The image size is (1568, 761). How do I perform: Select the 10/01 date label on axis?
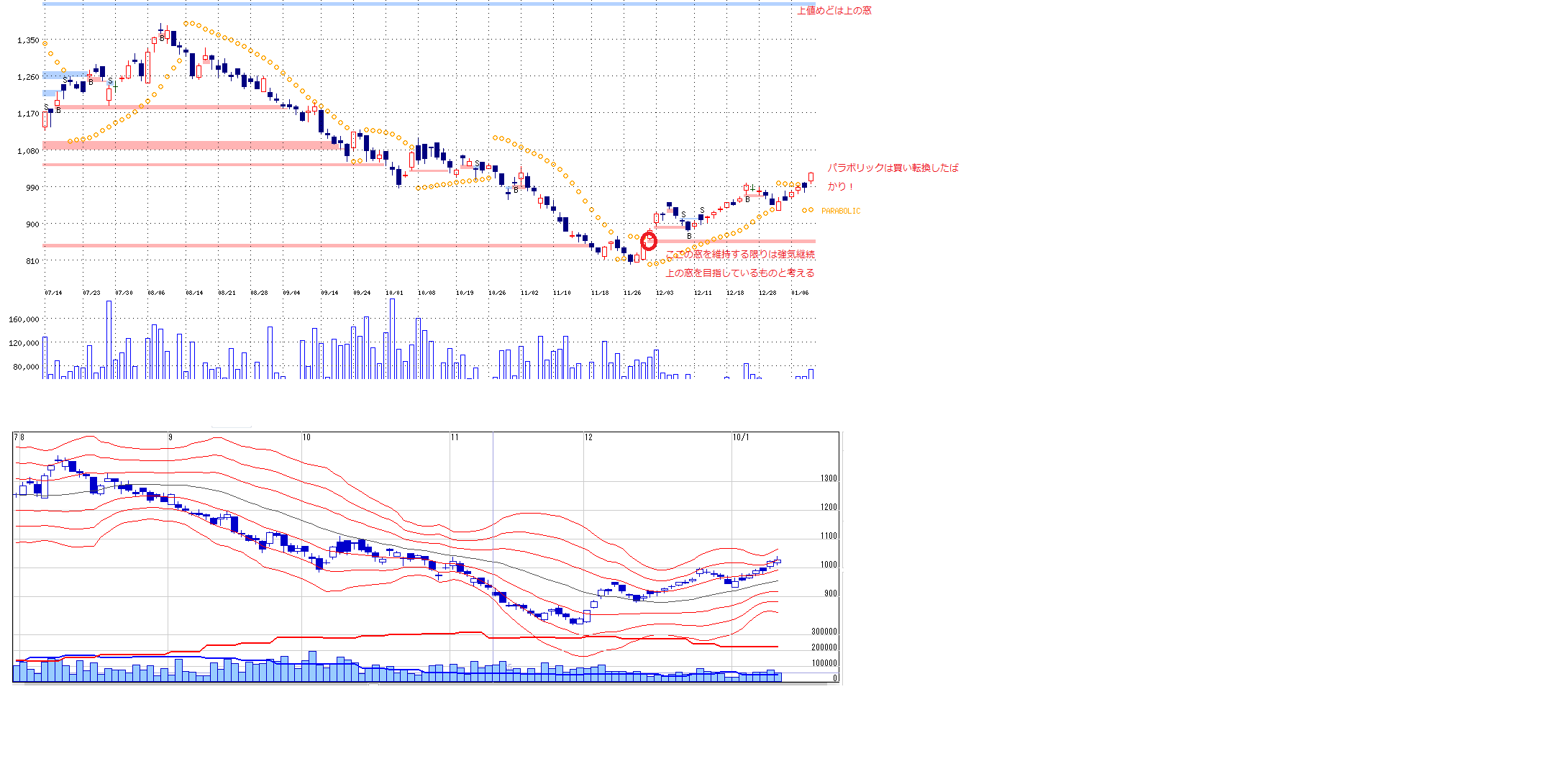tap(393, 293)
